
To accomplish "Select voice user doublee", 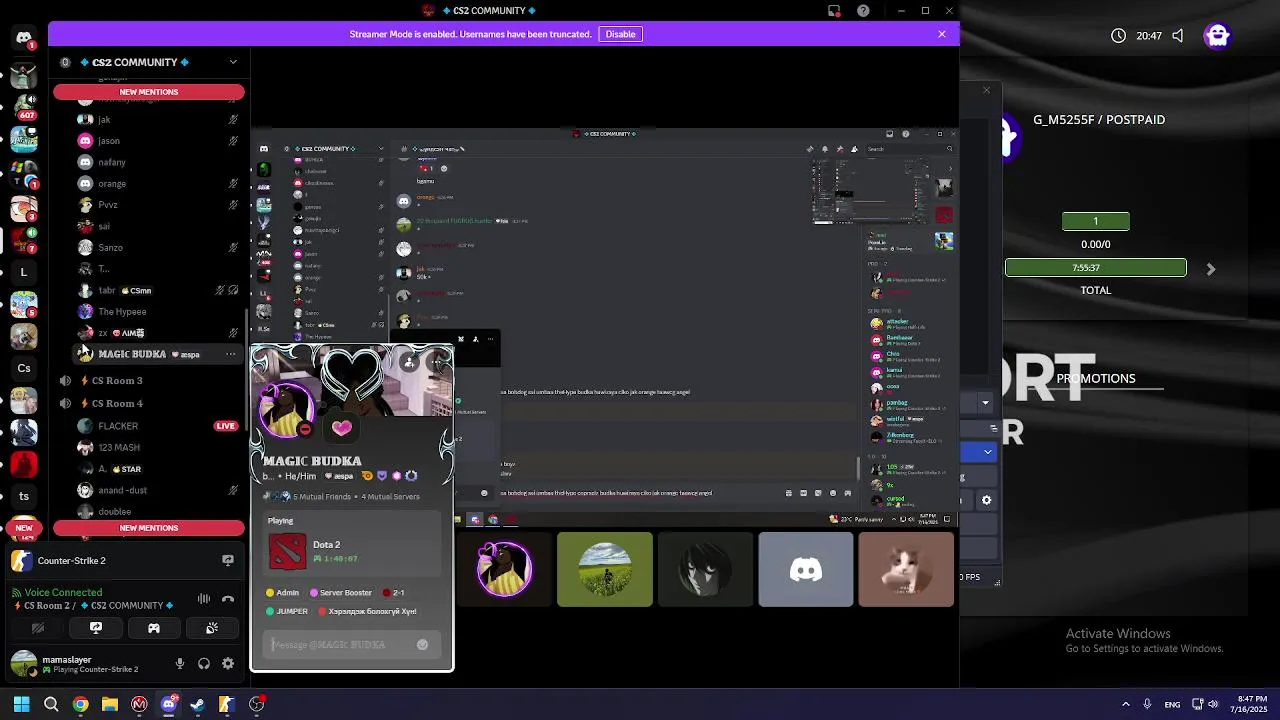I will coord(158,511).
